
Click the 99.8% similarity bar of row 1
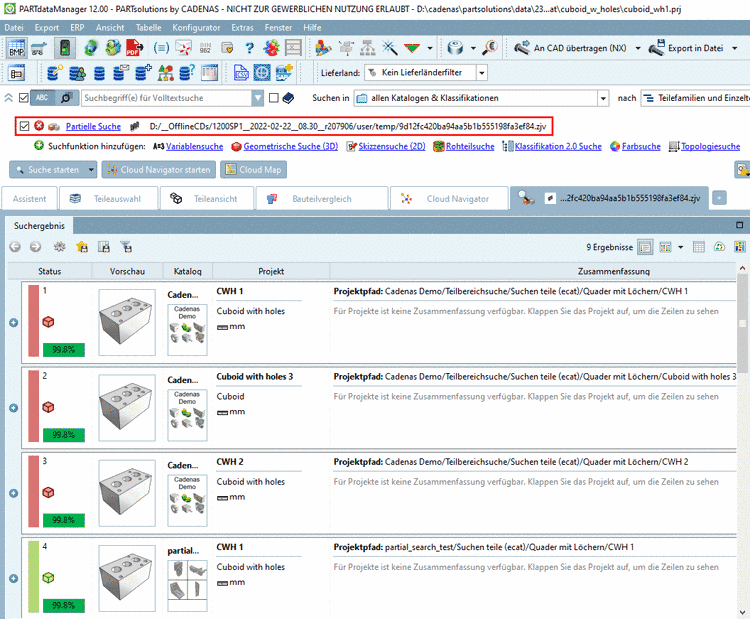(64, 350)
